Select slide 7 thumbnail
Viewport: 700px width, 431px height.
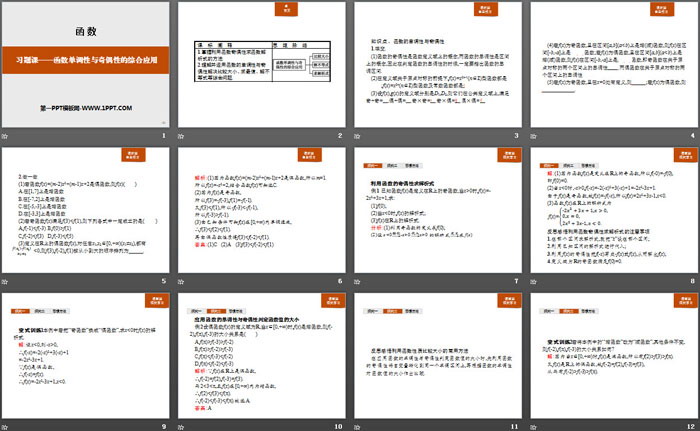pos(438,210)
